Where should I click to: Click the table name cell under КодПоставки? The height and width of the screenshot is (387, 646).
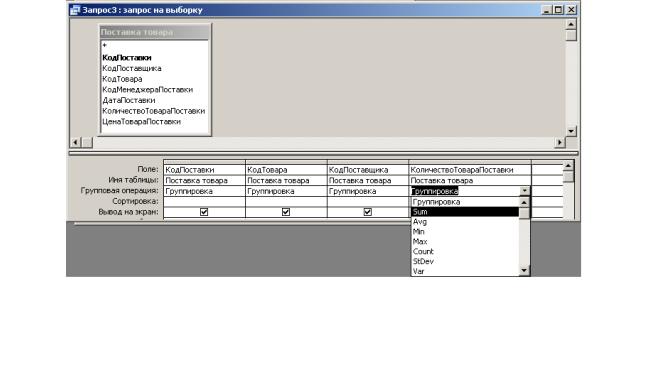click(204, 181)
